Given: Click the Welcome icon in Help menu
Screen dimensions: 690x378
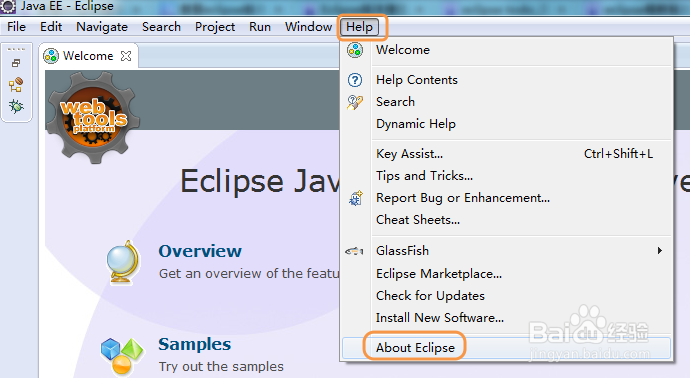Looking at the screenshot, I should (355, 50).
